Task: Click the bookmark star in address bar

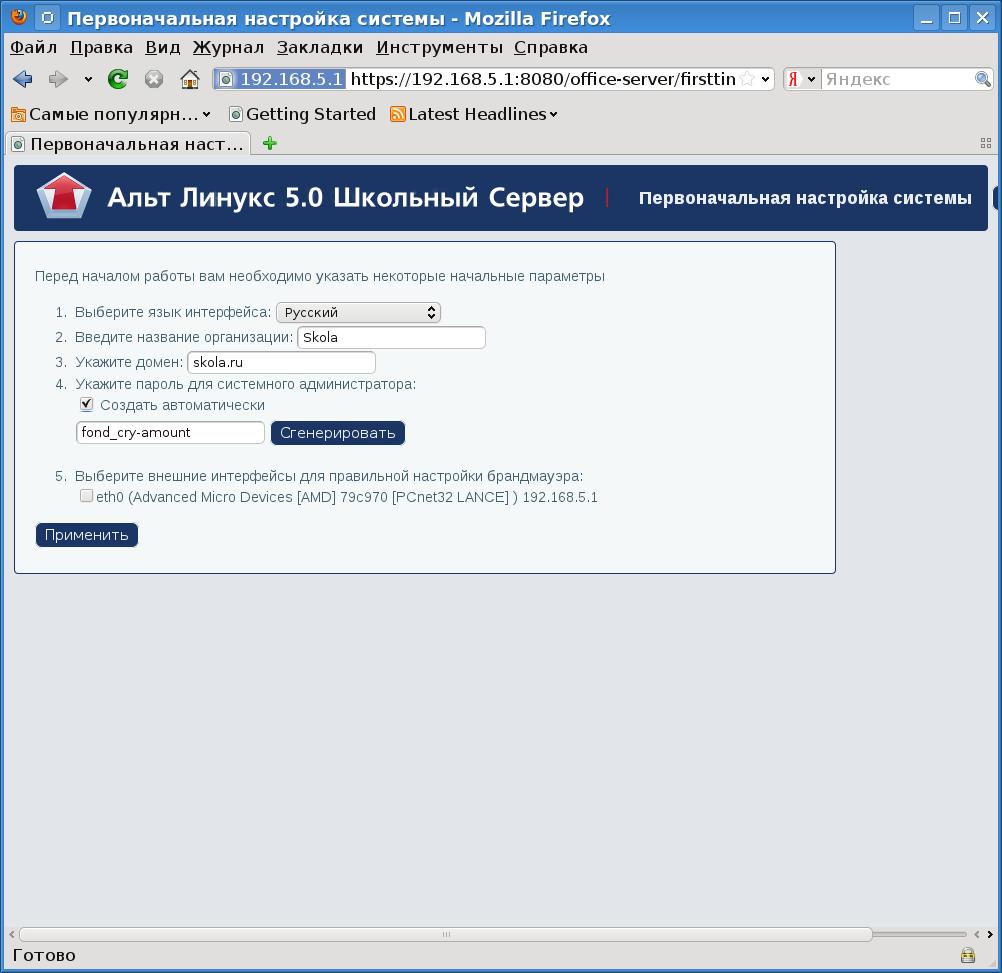Action: pyautogui.click(x=747, y=79)
